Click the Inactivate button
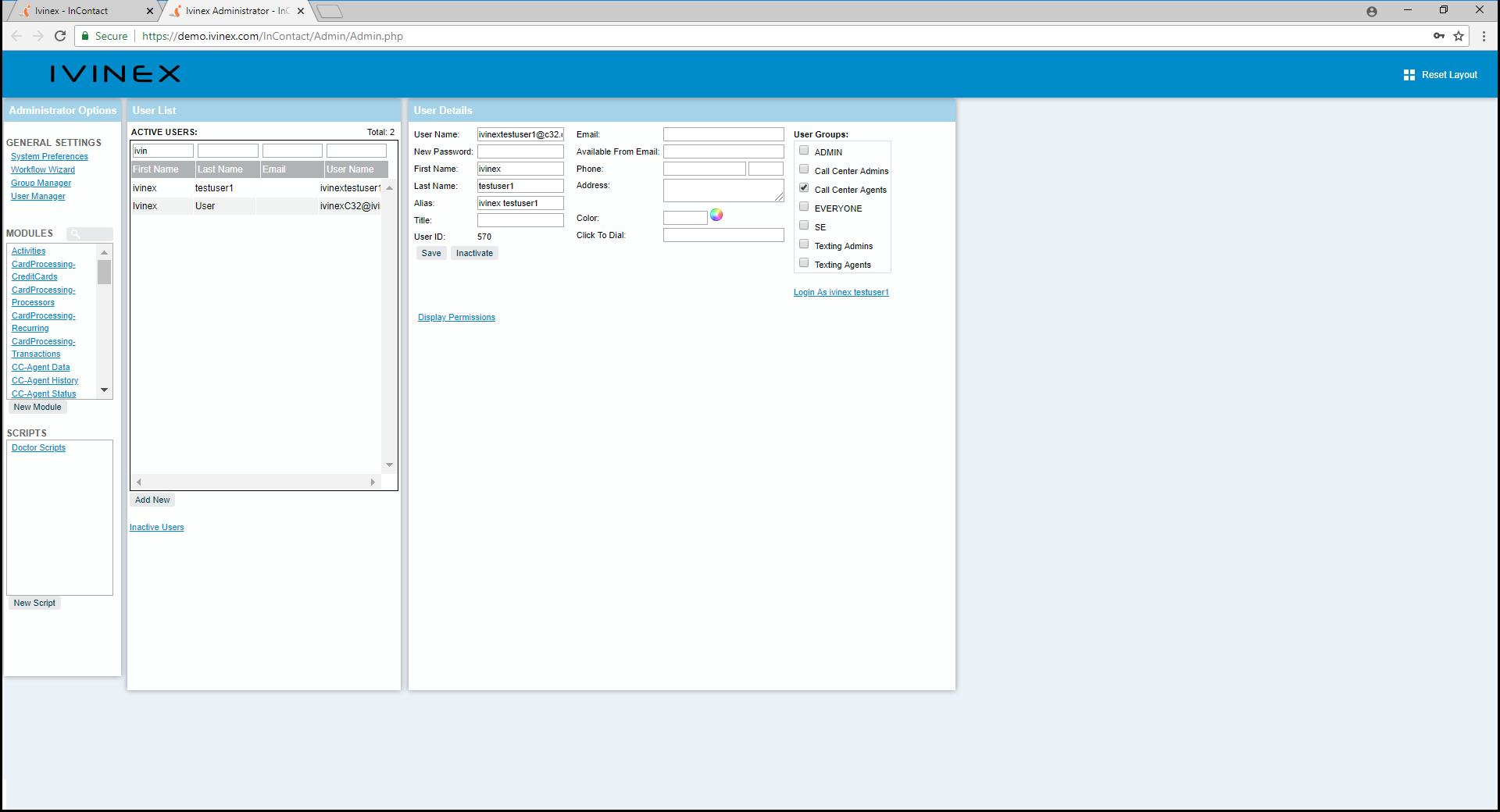This screenshot has height=812, width=1500. 474,253
